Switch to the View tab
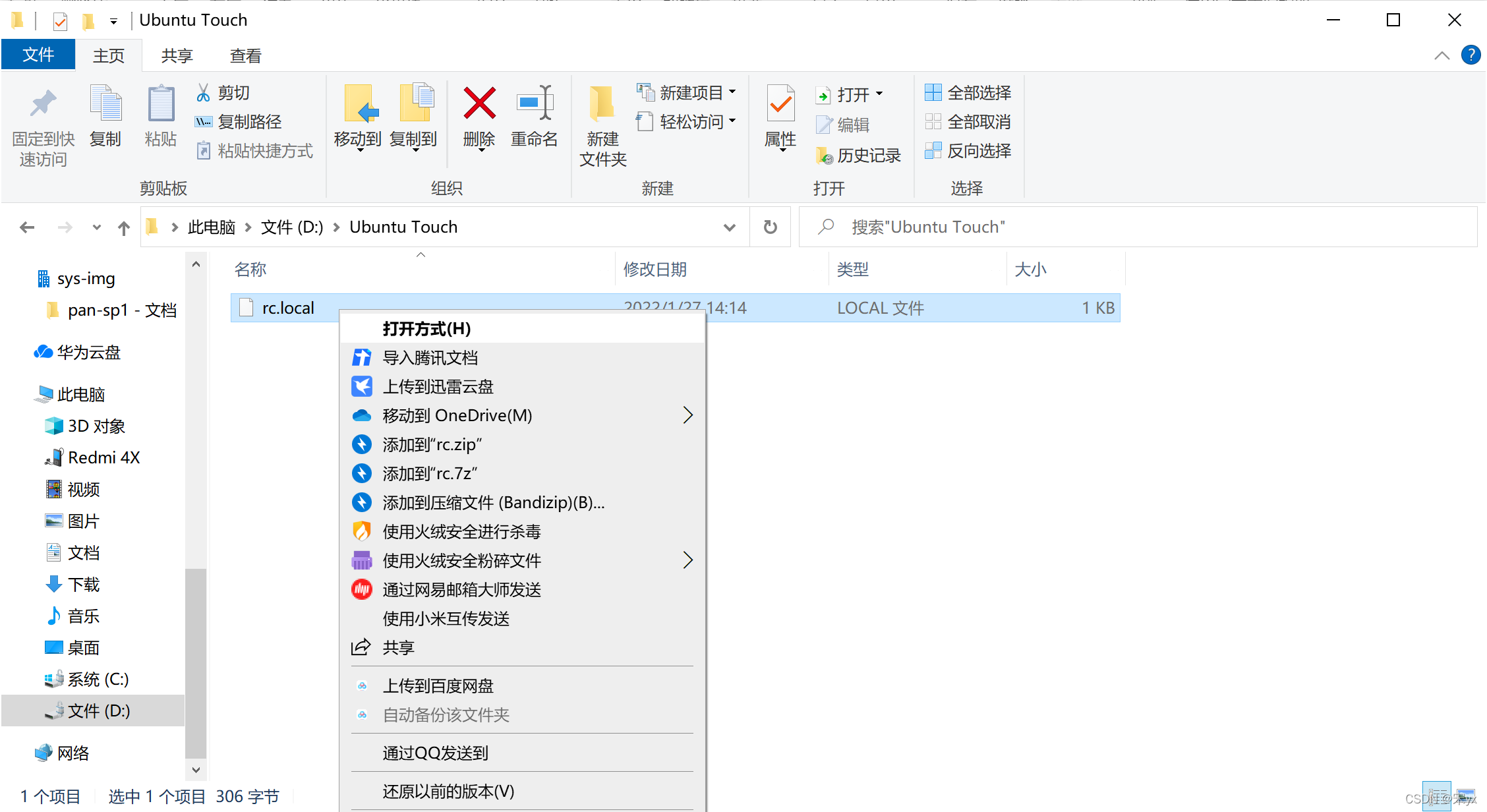Image resolution: width=1487 pixels, height=812 pixels. [246, 56]
